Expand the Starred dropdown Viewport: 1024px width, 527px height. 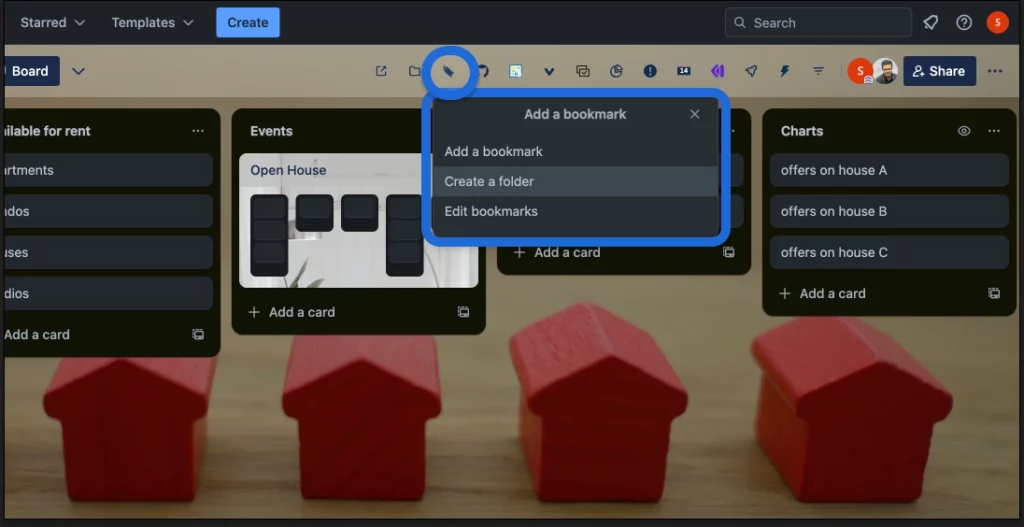(x=53, y=23)
